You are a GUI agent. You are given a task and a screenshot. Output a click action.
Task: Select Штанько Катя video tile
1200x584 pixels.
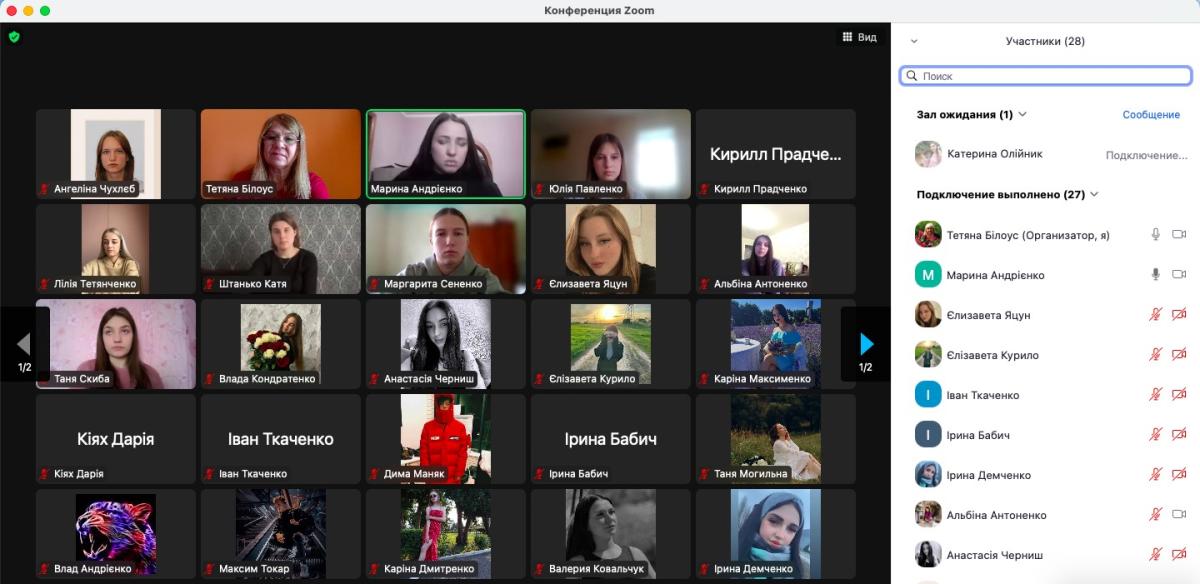point(281,248)
